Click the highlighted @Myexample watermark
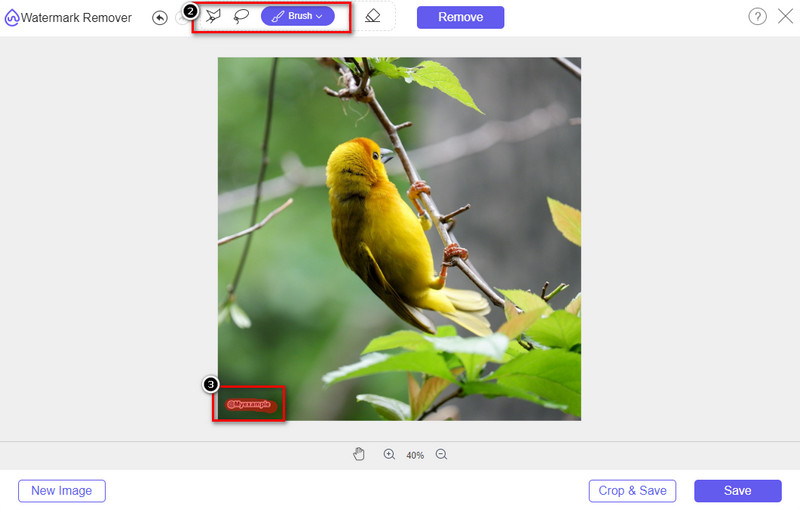Image resolution: width=800 pixels, height=510 pixels. (249, 404)
